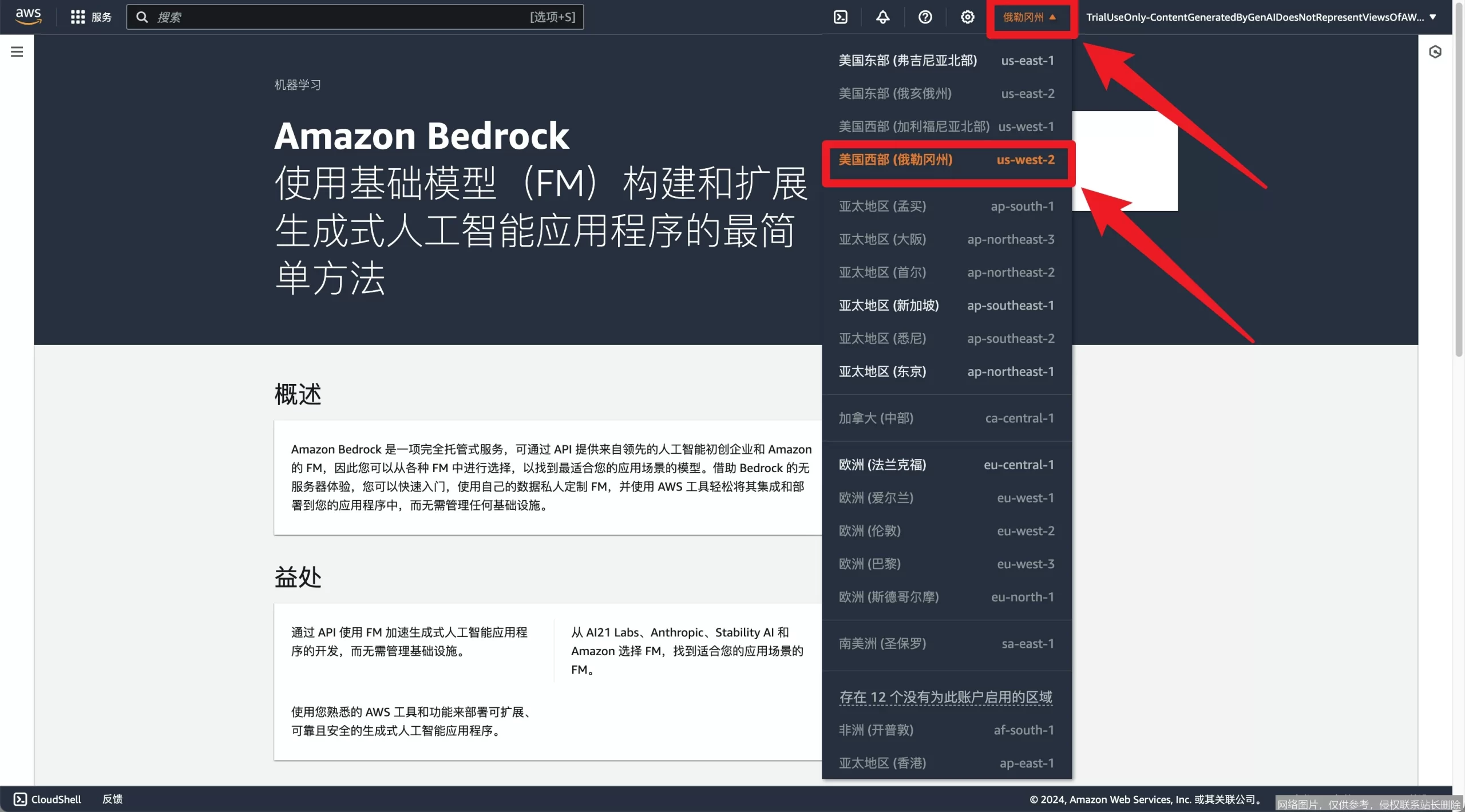Launch CloudShell from the footer
The width and height of the screenshot is (1465, 812).
(x=47, y=799)
